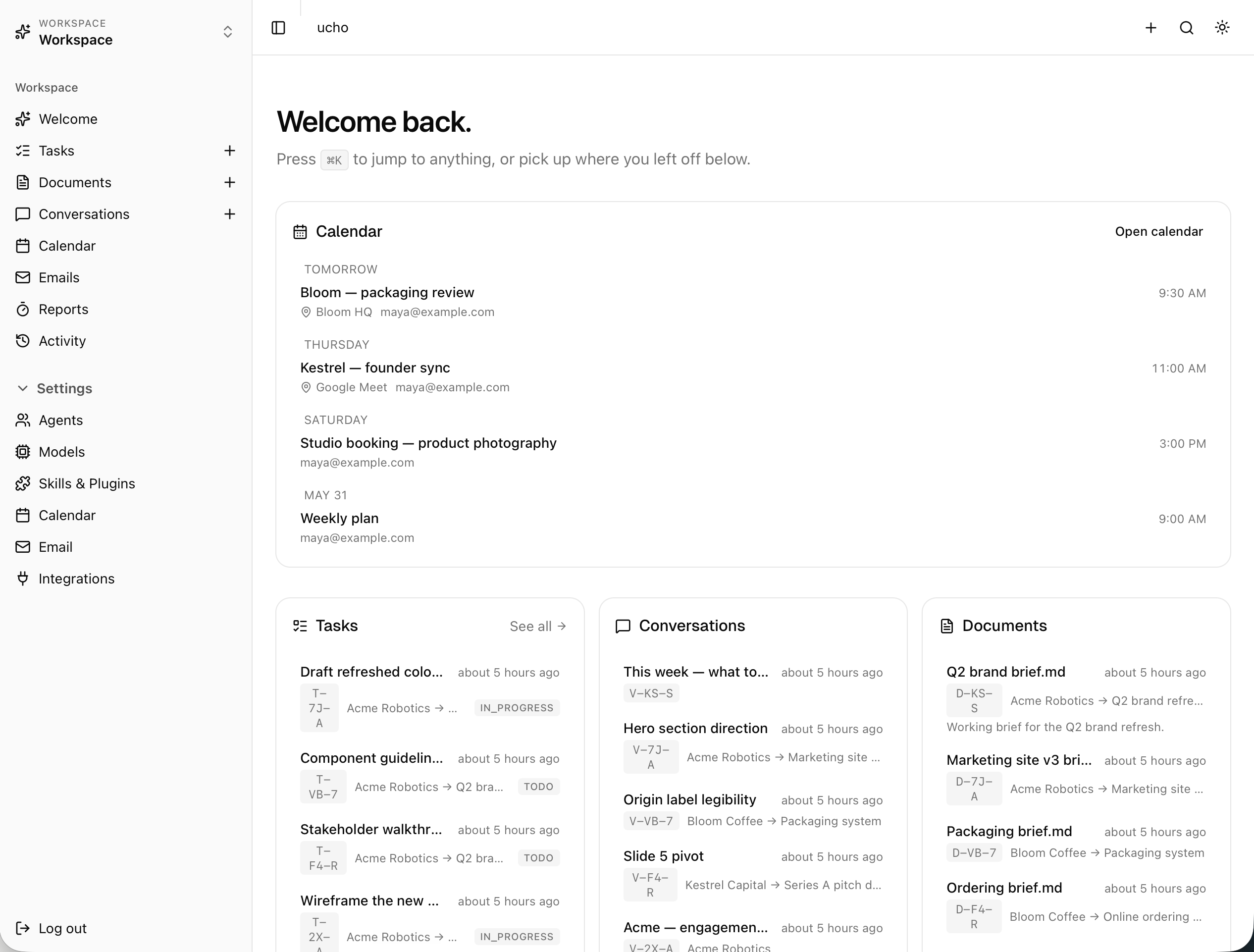Click the workspace sparkle logo icon
Viewport: 1254px width, 952px height.
pyautogui.click(x=23, y=32)
